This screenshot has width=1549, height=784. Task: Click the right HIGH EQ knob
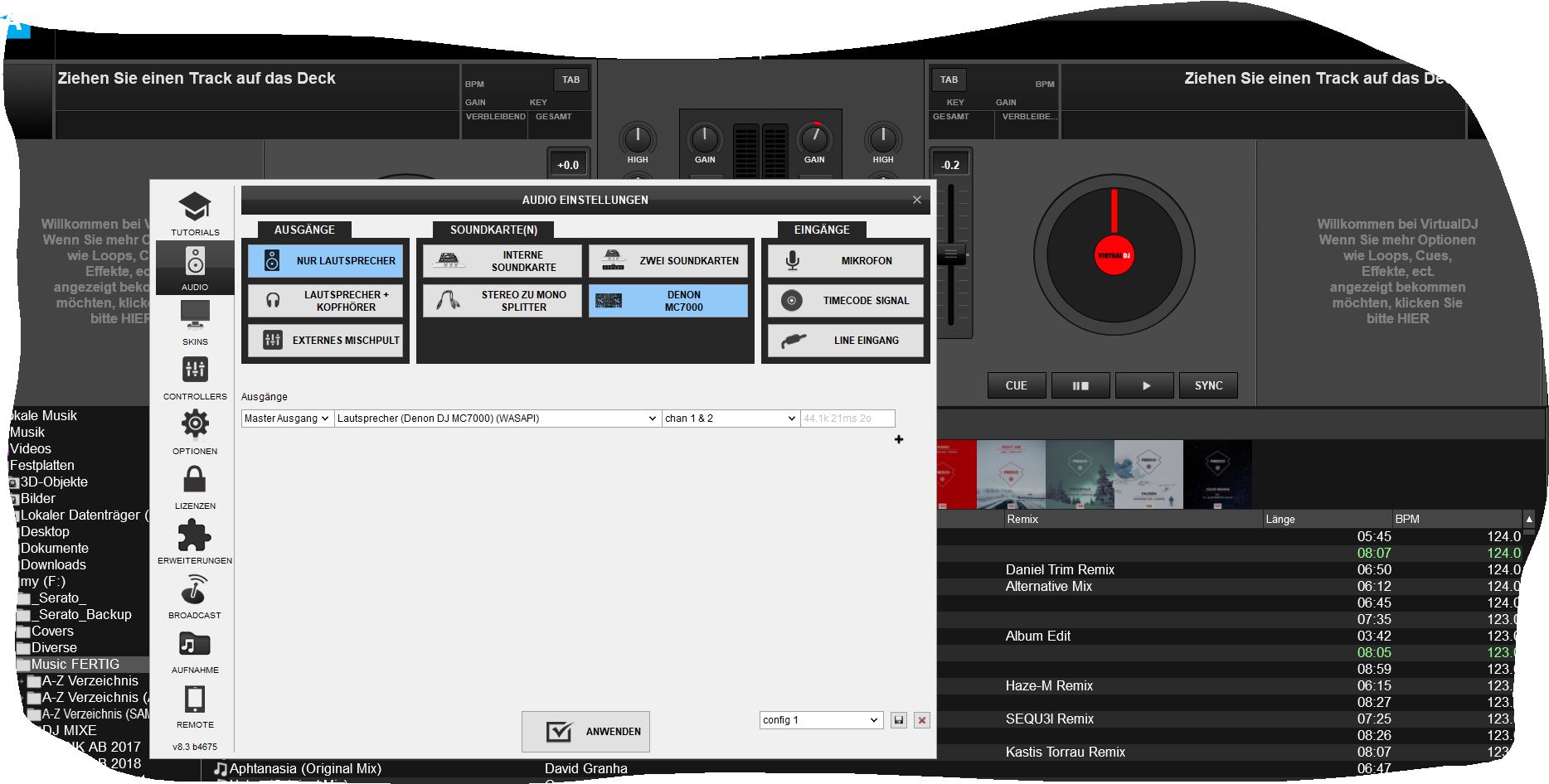pos(882,138)
